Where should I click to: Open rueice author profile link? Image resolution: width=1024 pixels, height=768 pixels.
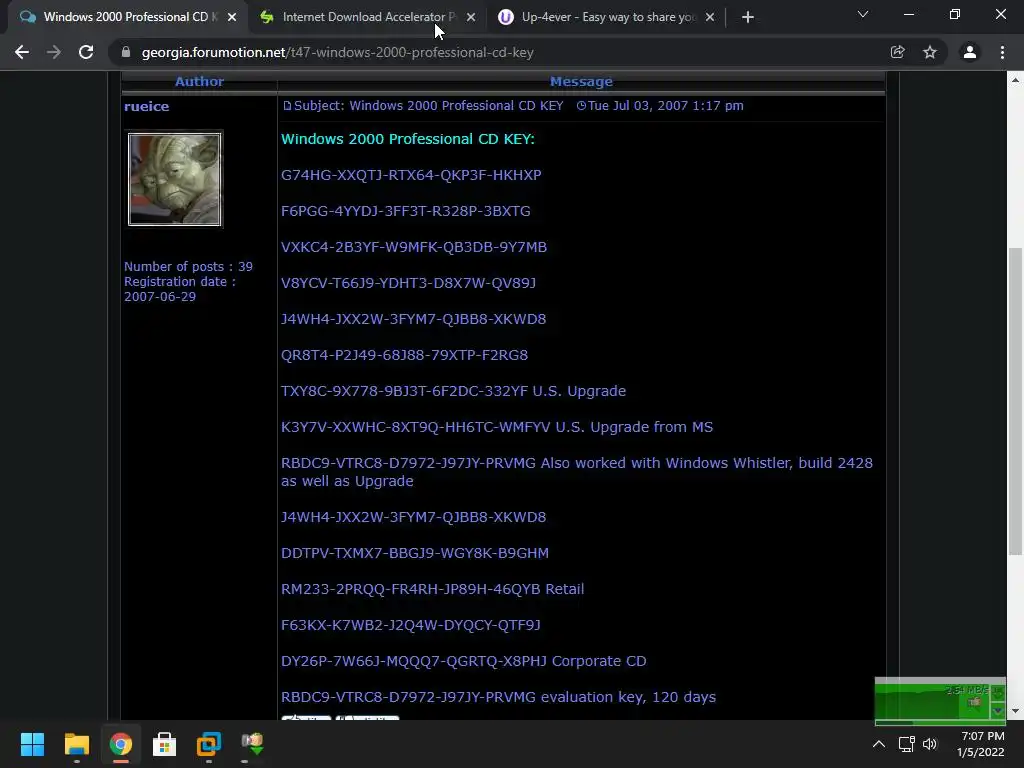tap(146, 106)
